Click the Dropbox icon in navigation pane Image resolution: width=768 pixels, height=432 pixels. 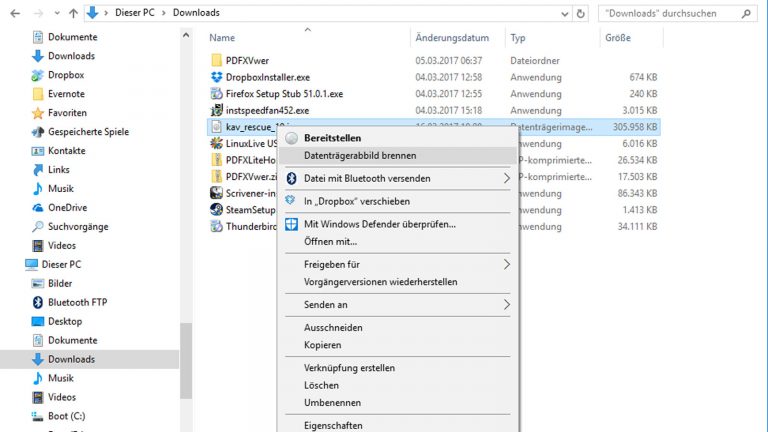coord(38,75)
